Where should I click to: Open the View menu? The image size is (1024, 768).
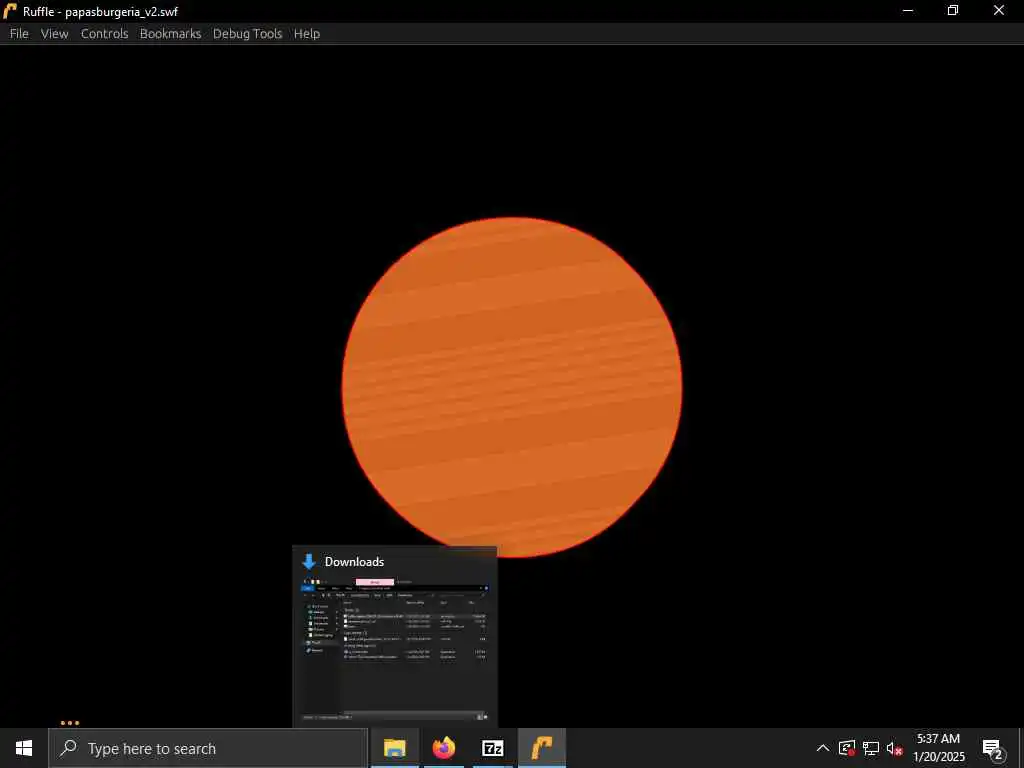(54, 34)
